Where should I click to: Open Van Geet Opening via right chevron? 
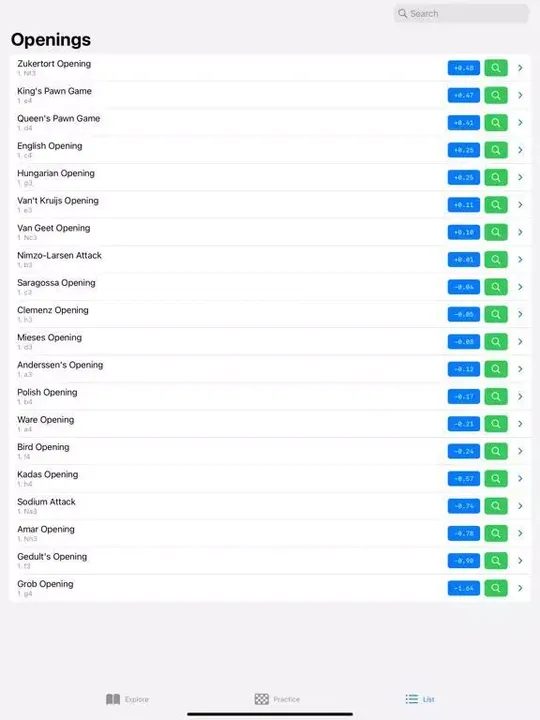tap(520, 232)
